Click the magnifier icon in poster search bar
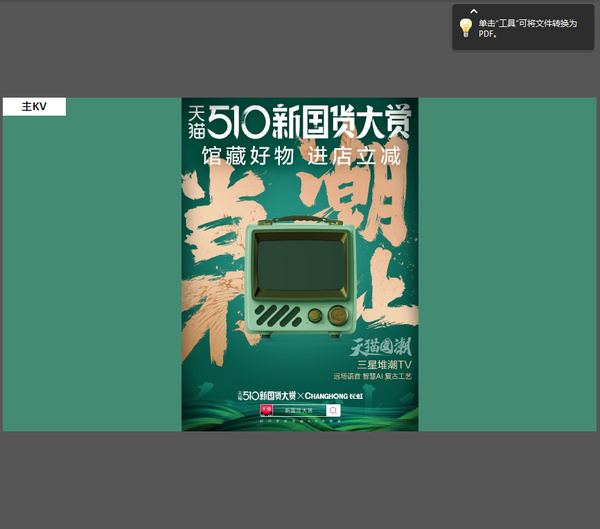The image size is (600, 529). pyautogui.click(x=333, y=411)
